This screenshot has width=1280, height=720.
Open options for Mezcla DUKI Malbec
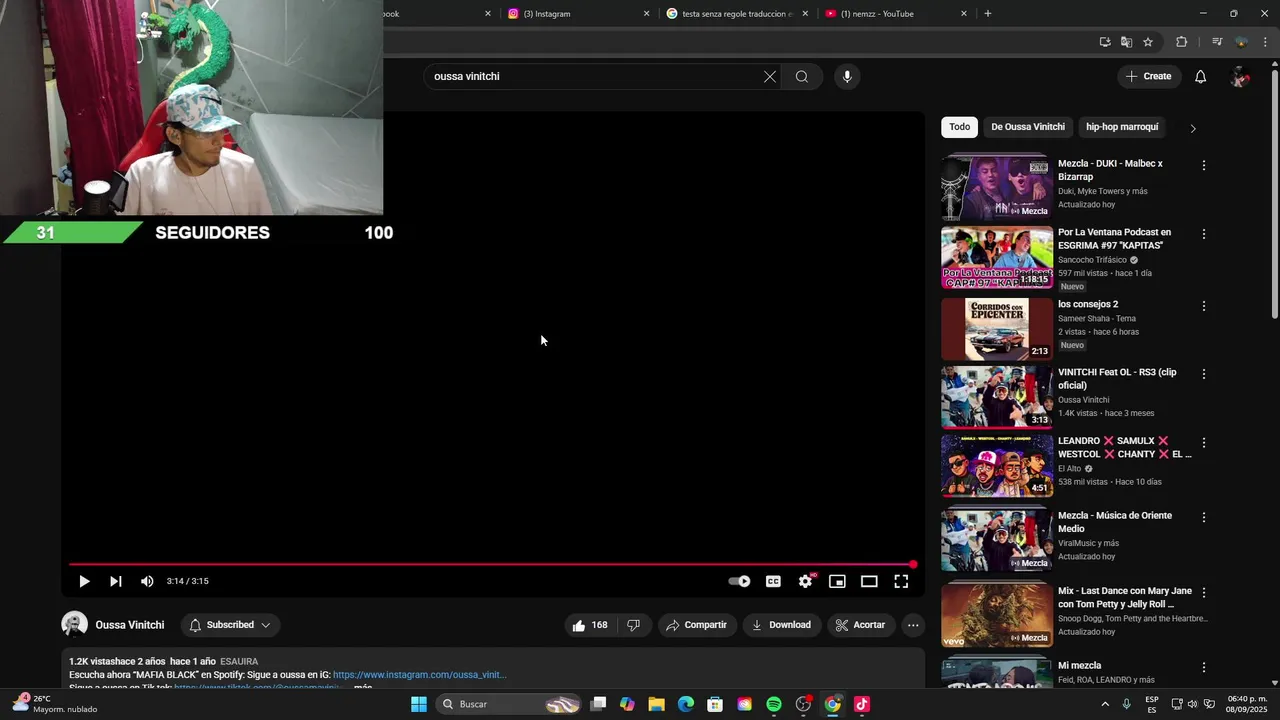(1204, 165)
